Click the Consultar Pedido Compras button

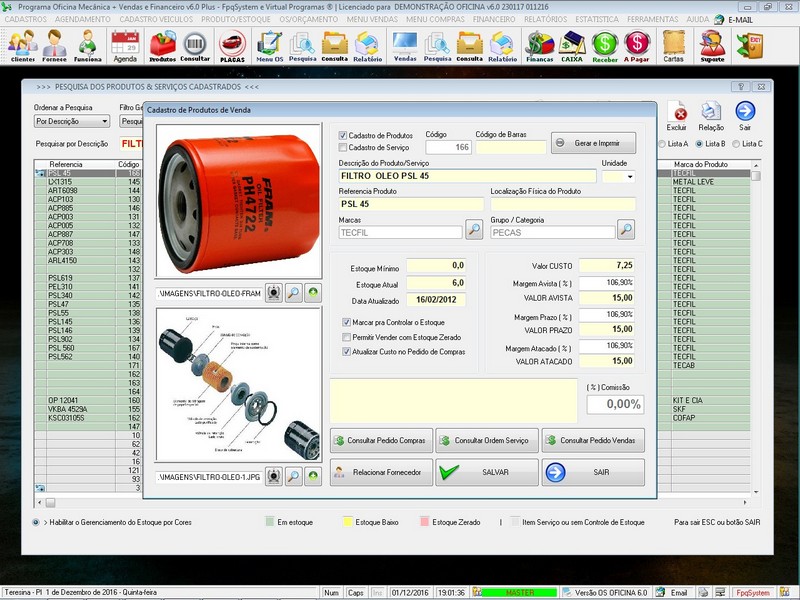click(381, 440)
